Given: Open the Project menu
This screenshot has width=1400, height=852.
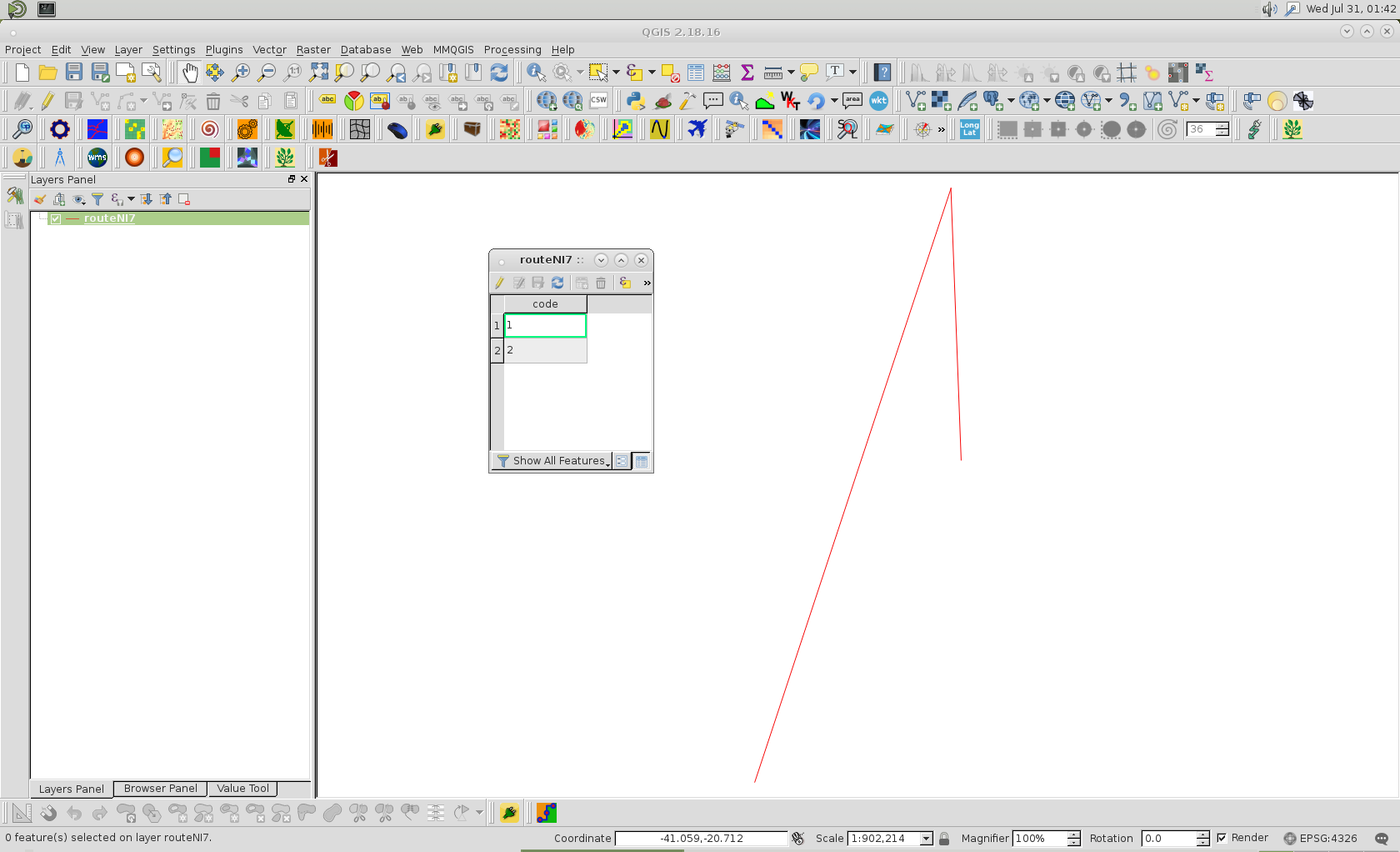Looking at the screenshot, I should pyautogui.click(x=22, y=50).
